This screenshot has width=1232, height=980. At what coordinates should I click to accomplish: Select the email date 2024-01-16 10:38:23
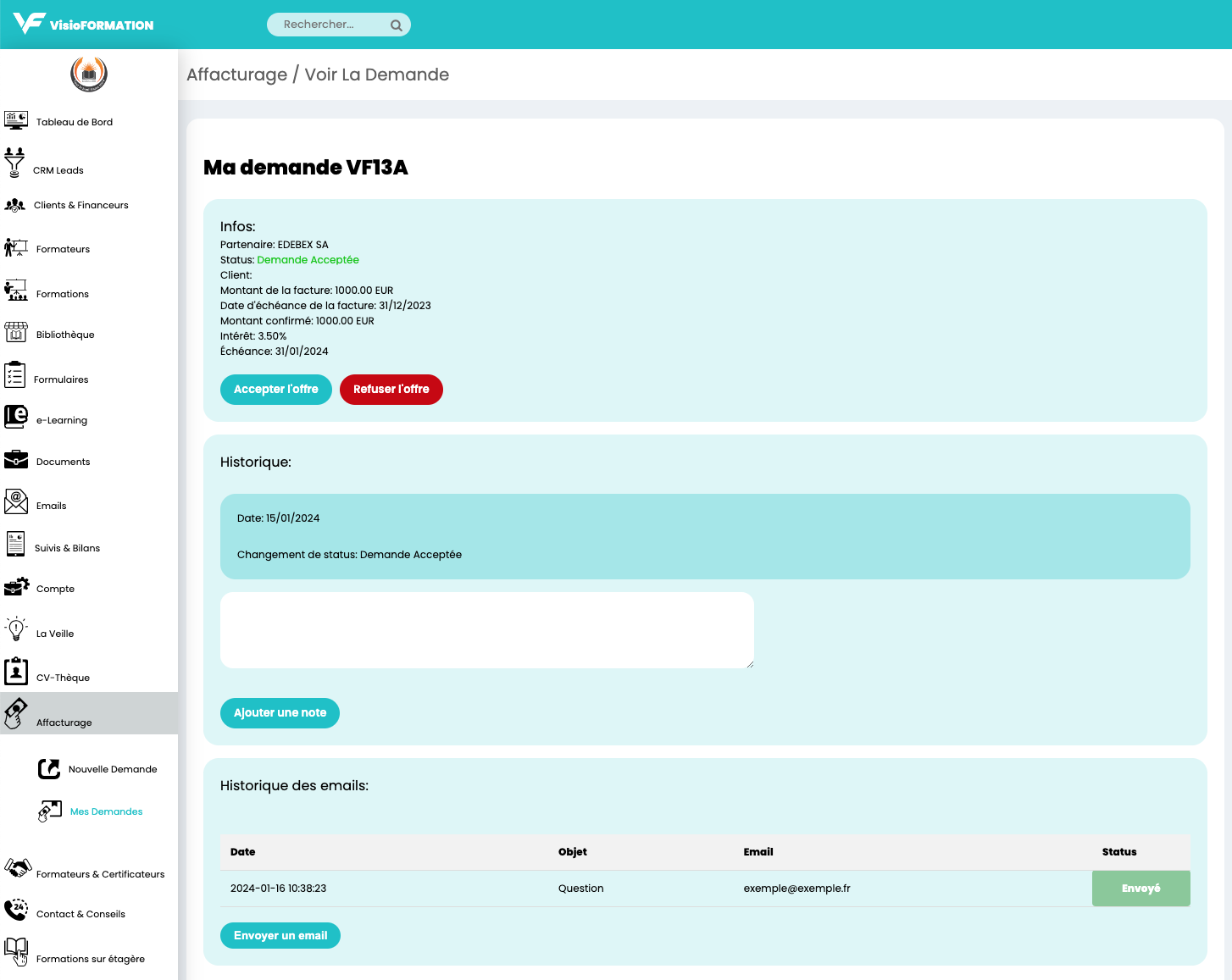point(279,889)
